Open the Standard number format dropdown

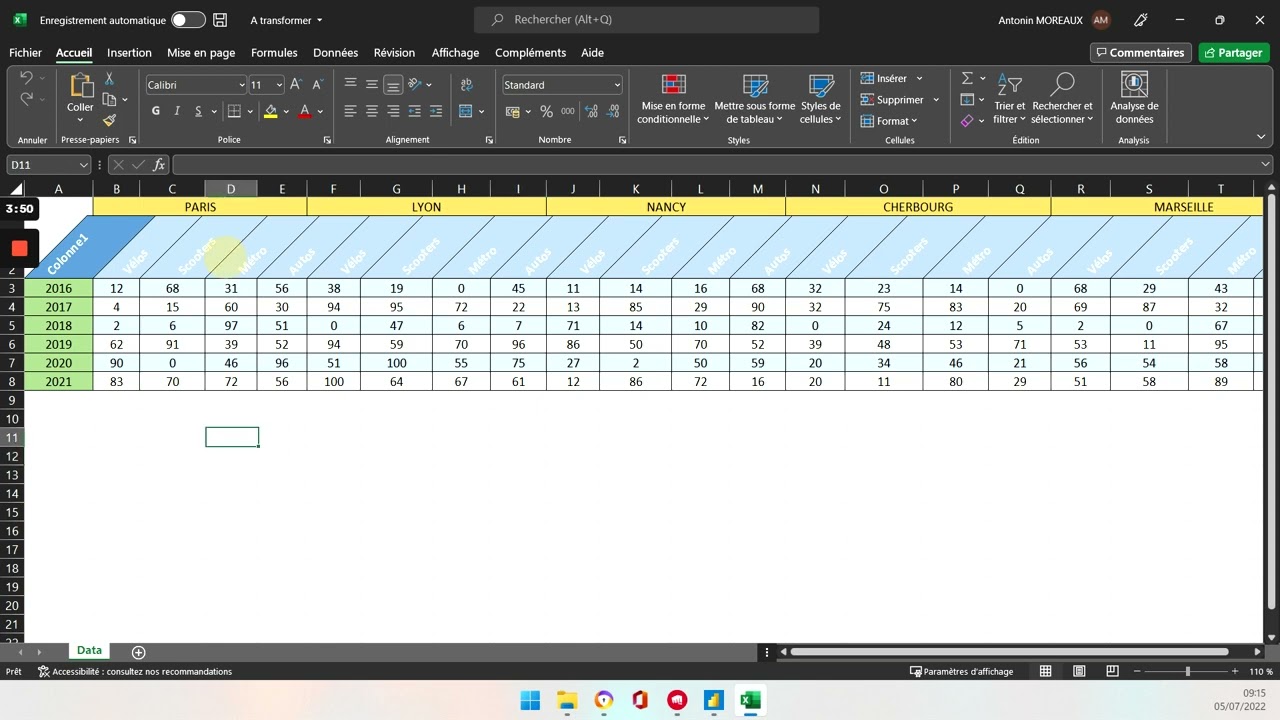[x=617, y=85]
